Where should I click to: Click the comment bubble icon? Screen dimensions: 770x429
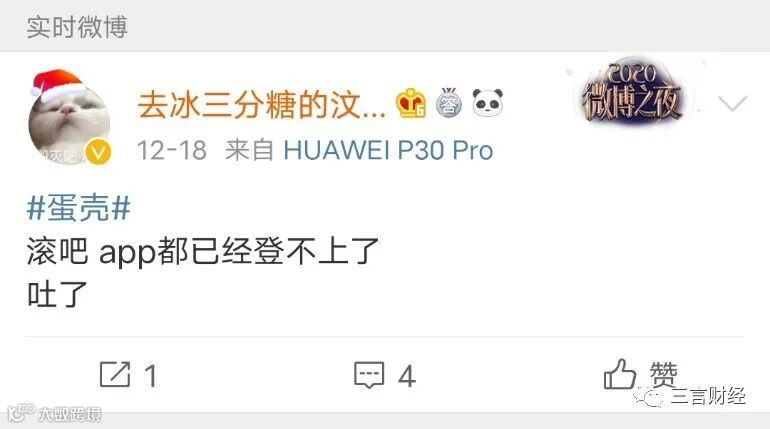tap(369, 375)
